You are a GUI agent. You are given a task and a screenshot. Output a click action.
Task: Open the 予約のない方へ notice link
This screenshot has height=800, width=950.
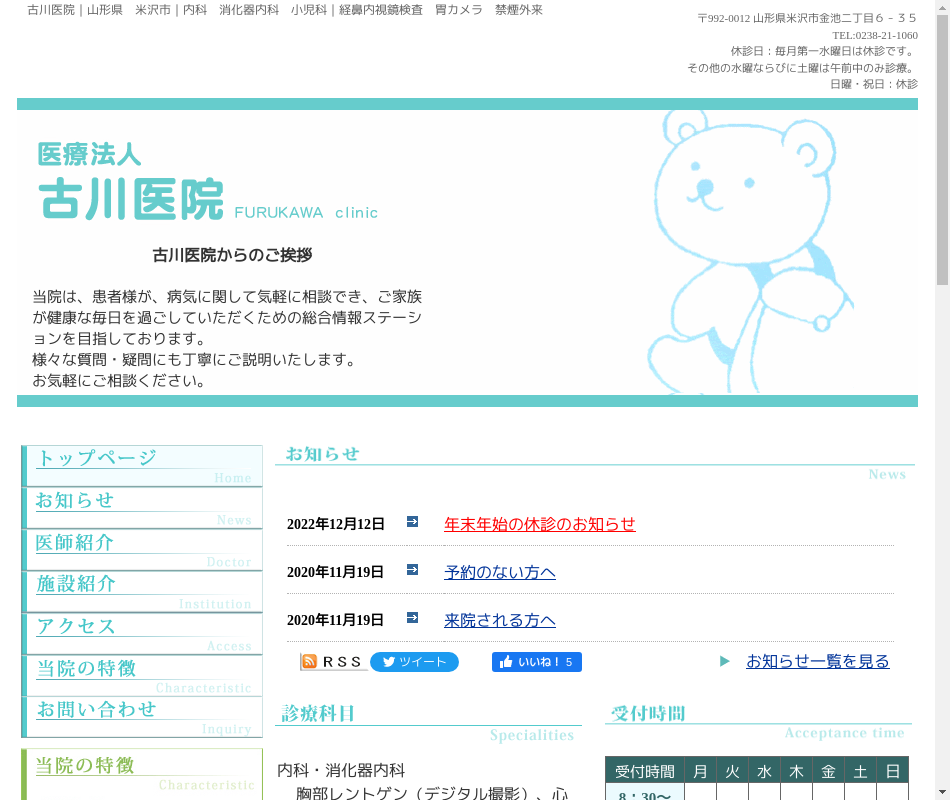[499, 573]
